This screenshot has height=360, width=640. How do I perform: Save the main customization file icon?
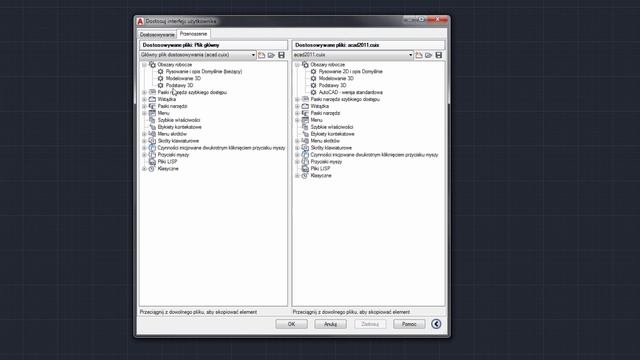click(281, 55)
